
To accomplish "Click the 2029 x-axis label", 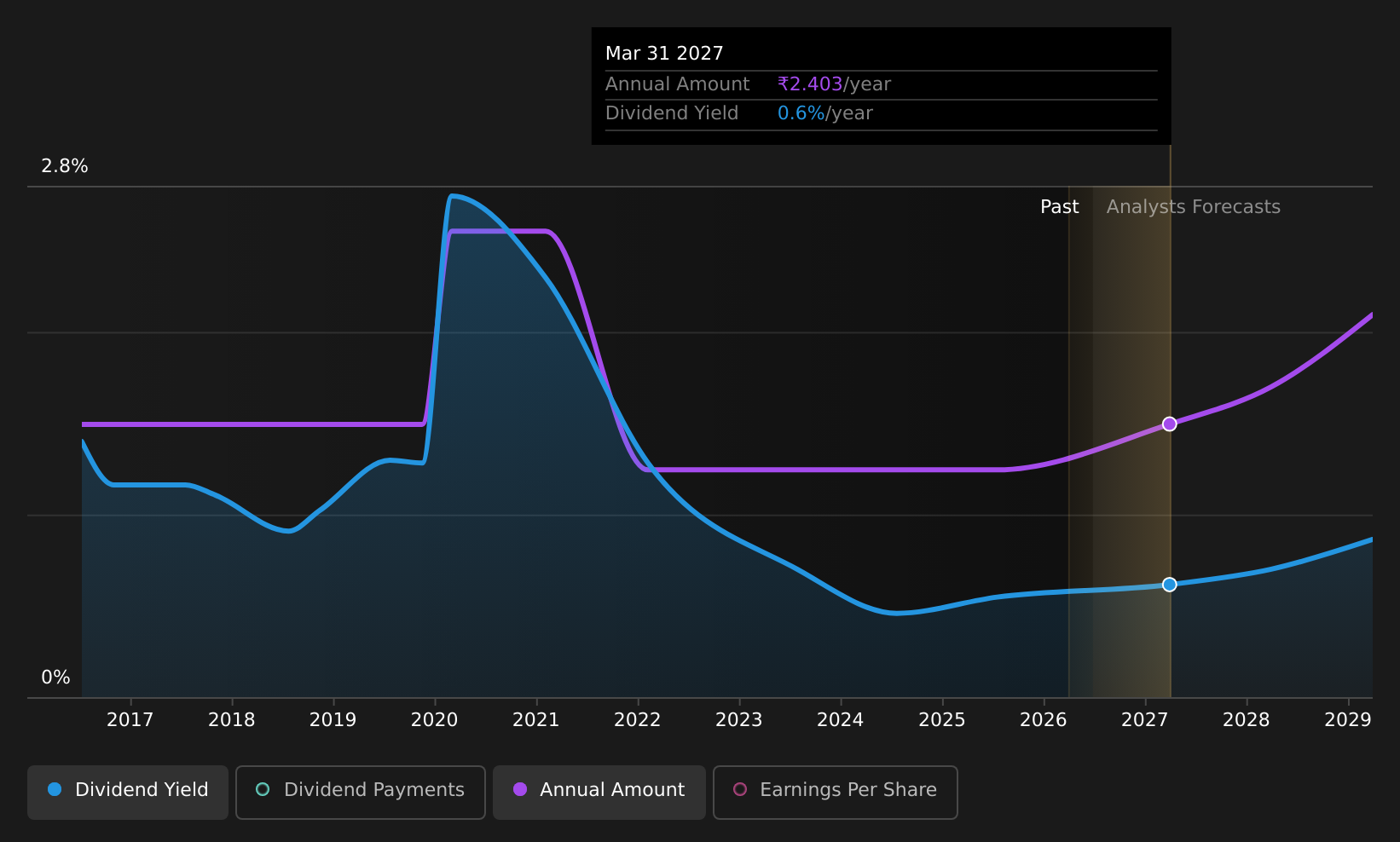I will tap(1348, 720).
